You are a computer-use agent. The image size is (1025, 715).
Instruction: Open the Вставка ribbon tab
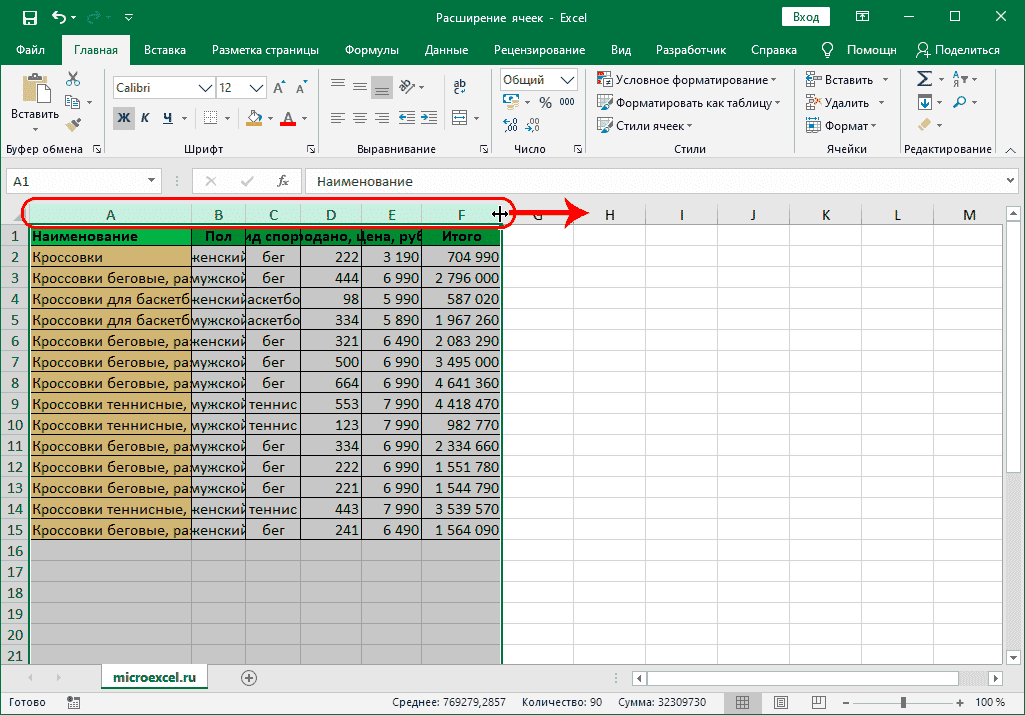(165, 50)
